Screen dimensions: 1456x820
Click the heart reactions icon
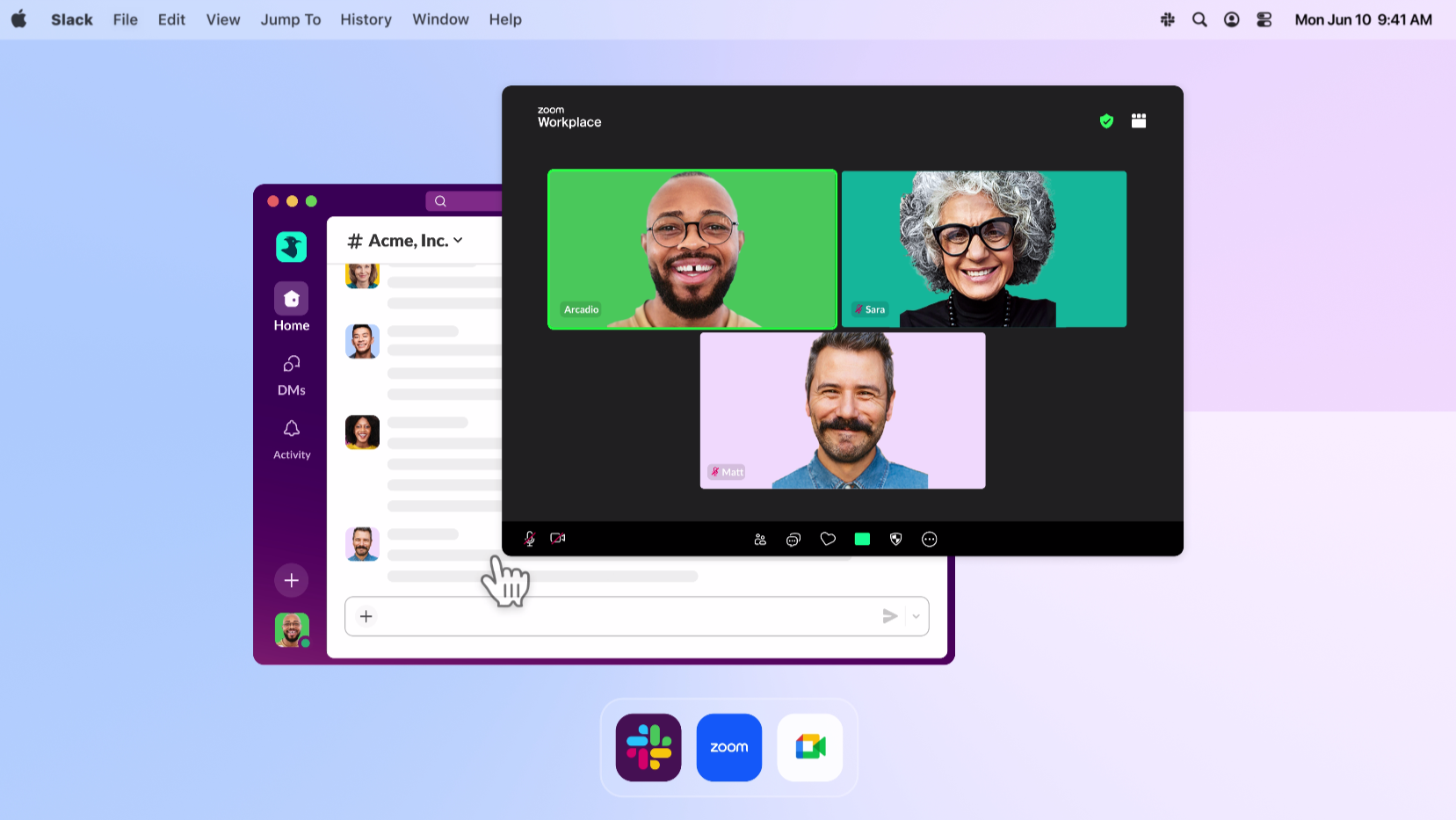click(828, 539)
